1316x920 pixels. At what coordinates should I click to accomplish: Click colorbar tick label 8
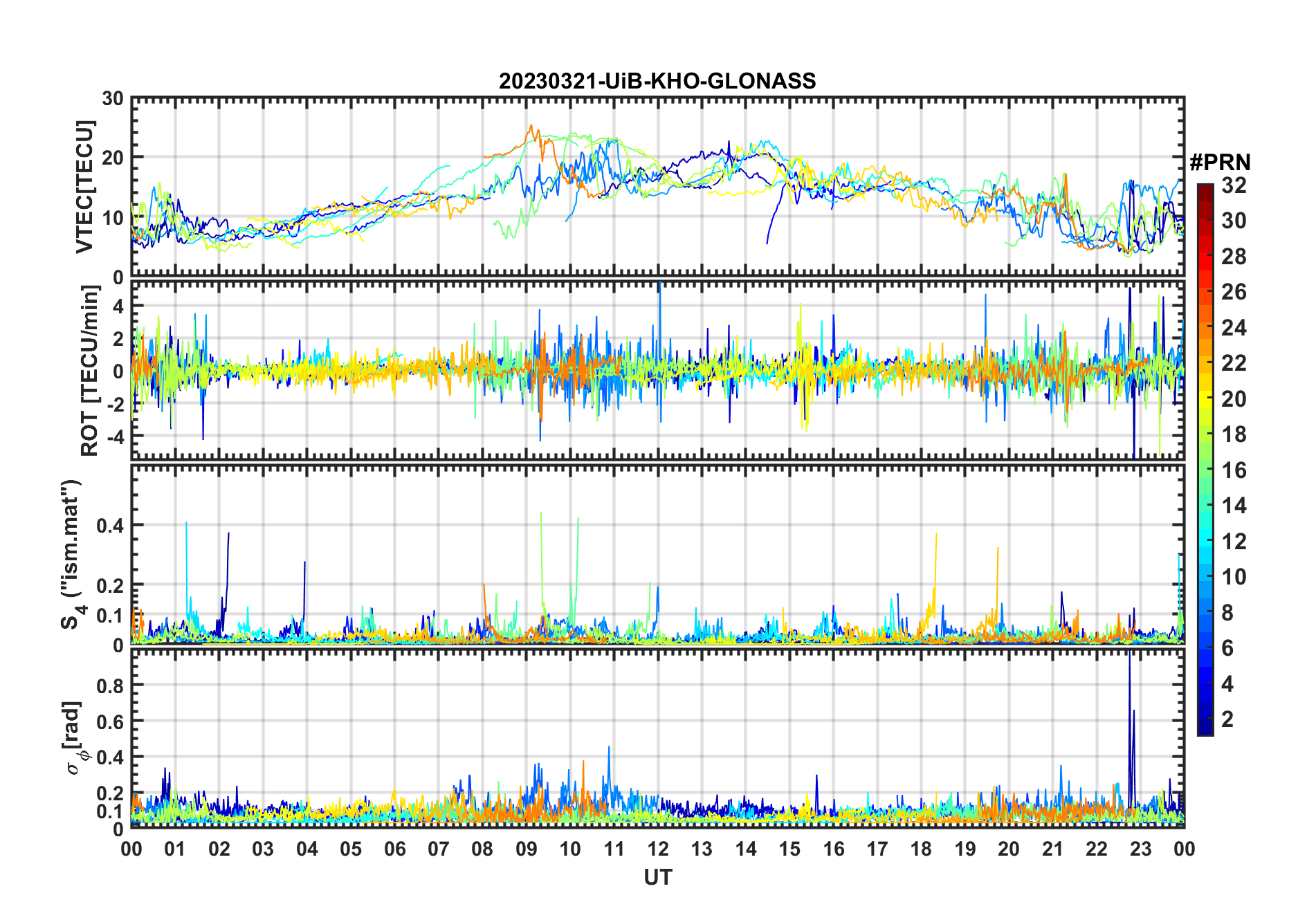[1227, 613]
